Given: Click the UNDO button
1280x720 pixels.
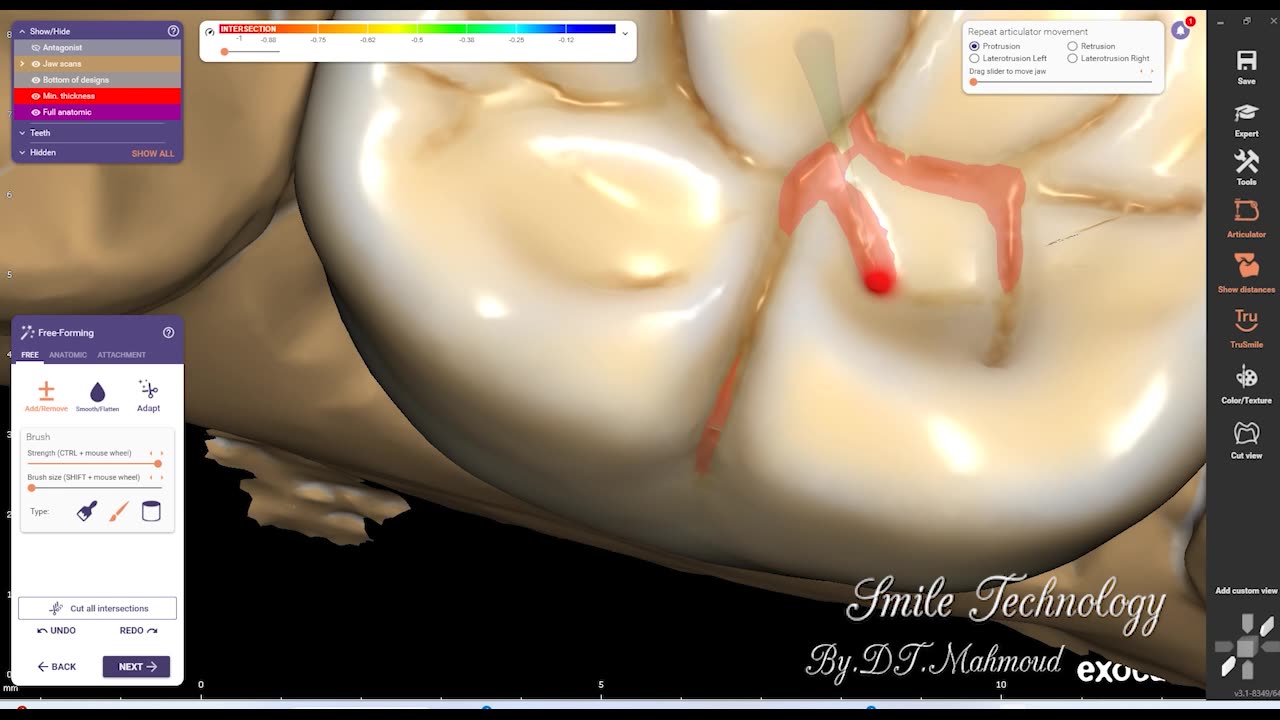Looking at the screenshot, I should (56, 630).
